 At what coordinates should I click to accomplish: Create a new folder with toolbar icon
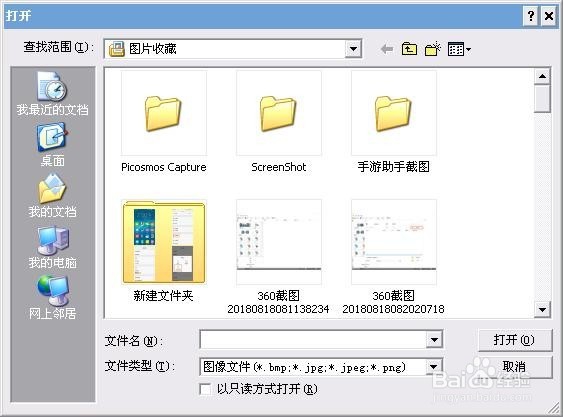tap(433, 49)
